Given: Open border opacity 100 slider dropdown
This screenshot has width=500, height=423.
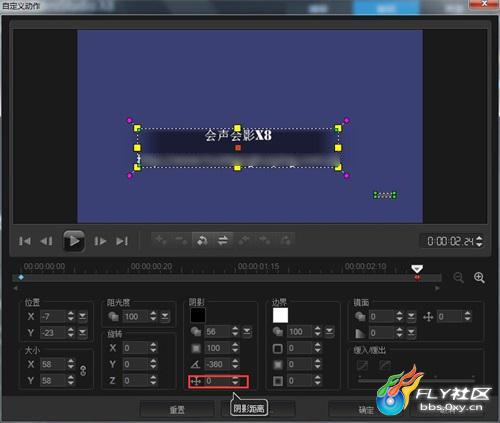Looking at the screenshot, I should tap(329, 332).
